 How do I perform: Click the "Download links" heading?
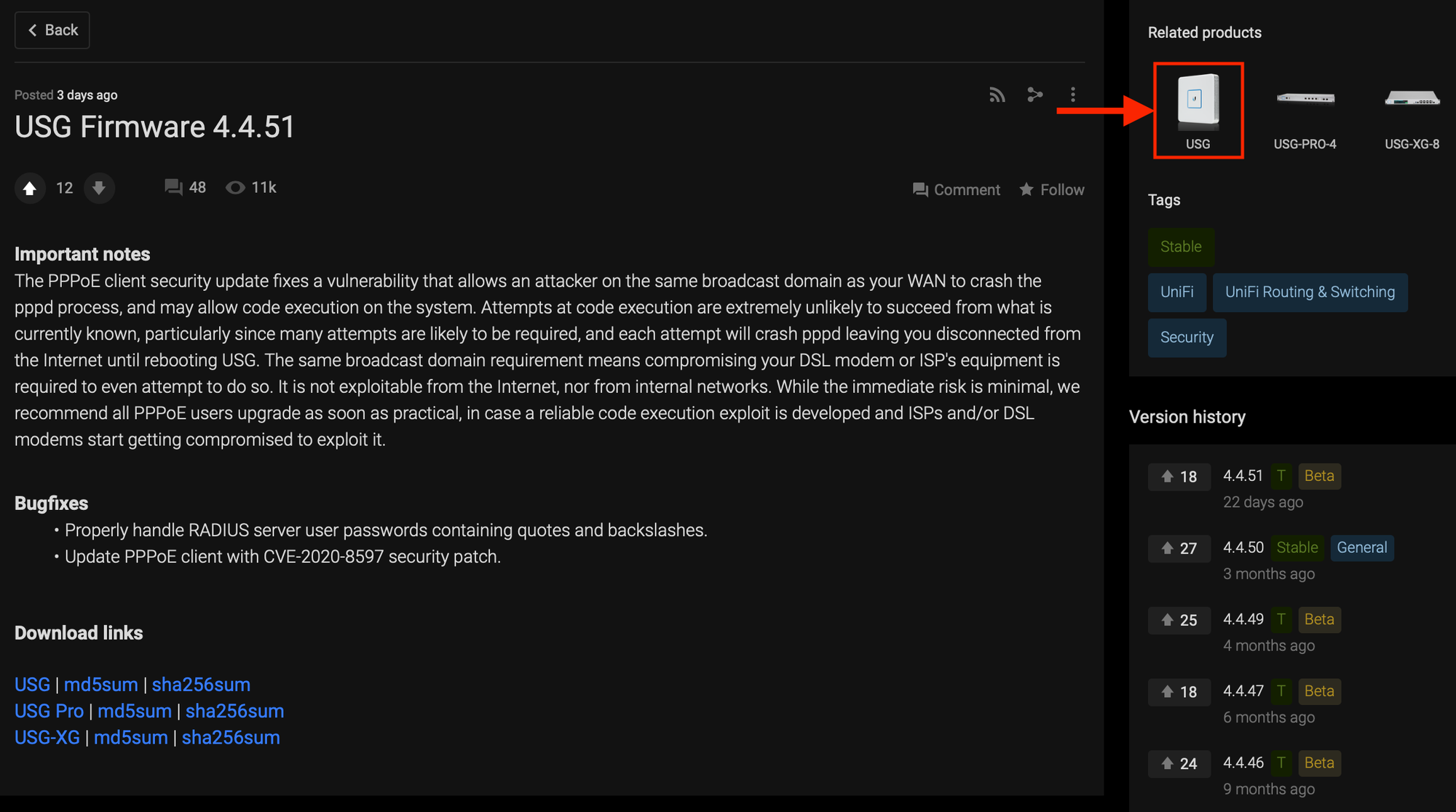(x=79, y=633)
